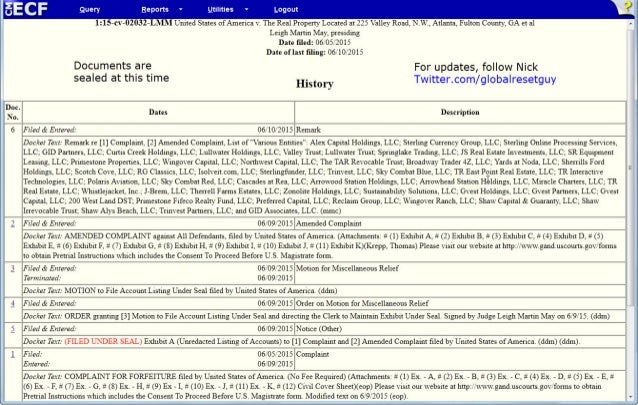Click the "Amended Complaint" description cell
Image resolution: width=638 pixels, height=405 pixels.
click(460, 223)
